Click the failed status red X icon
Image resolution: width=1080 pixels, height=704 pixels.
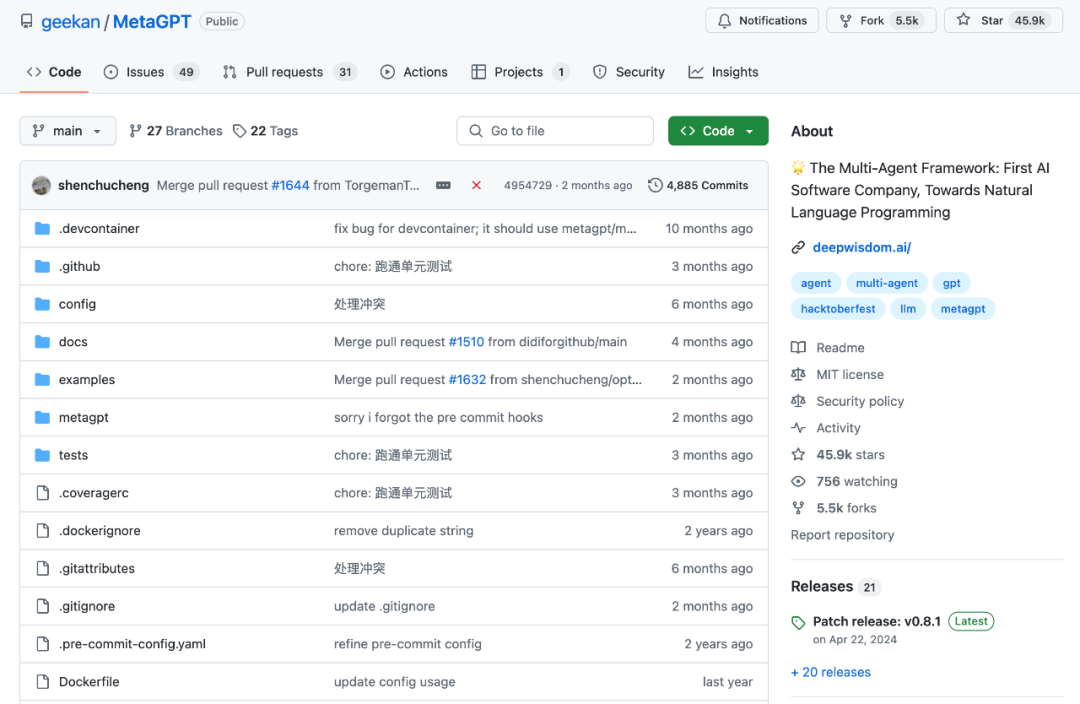[x=476, y=185]
